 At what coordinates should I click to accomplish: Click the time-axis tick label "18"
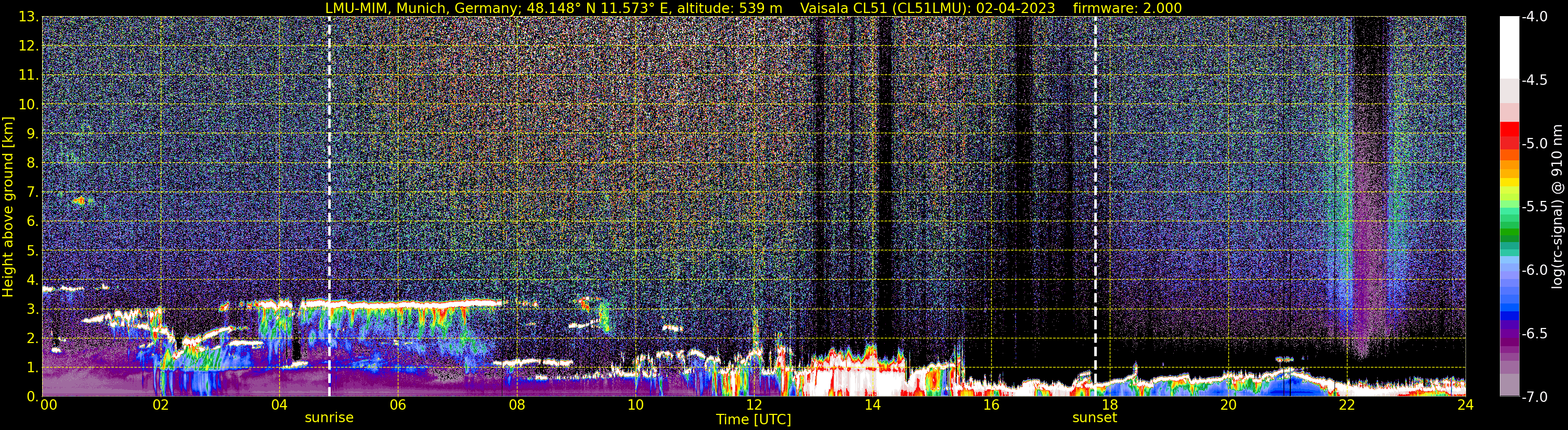click(x=1110, y=405)
